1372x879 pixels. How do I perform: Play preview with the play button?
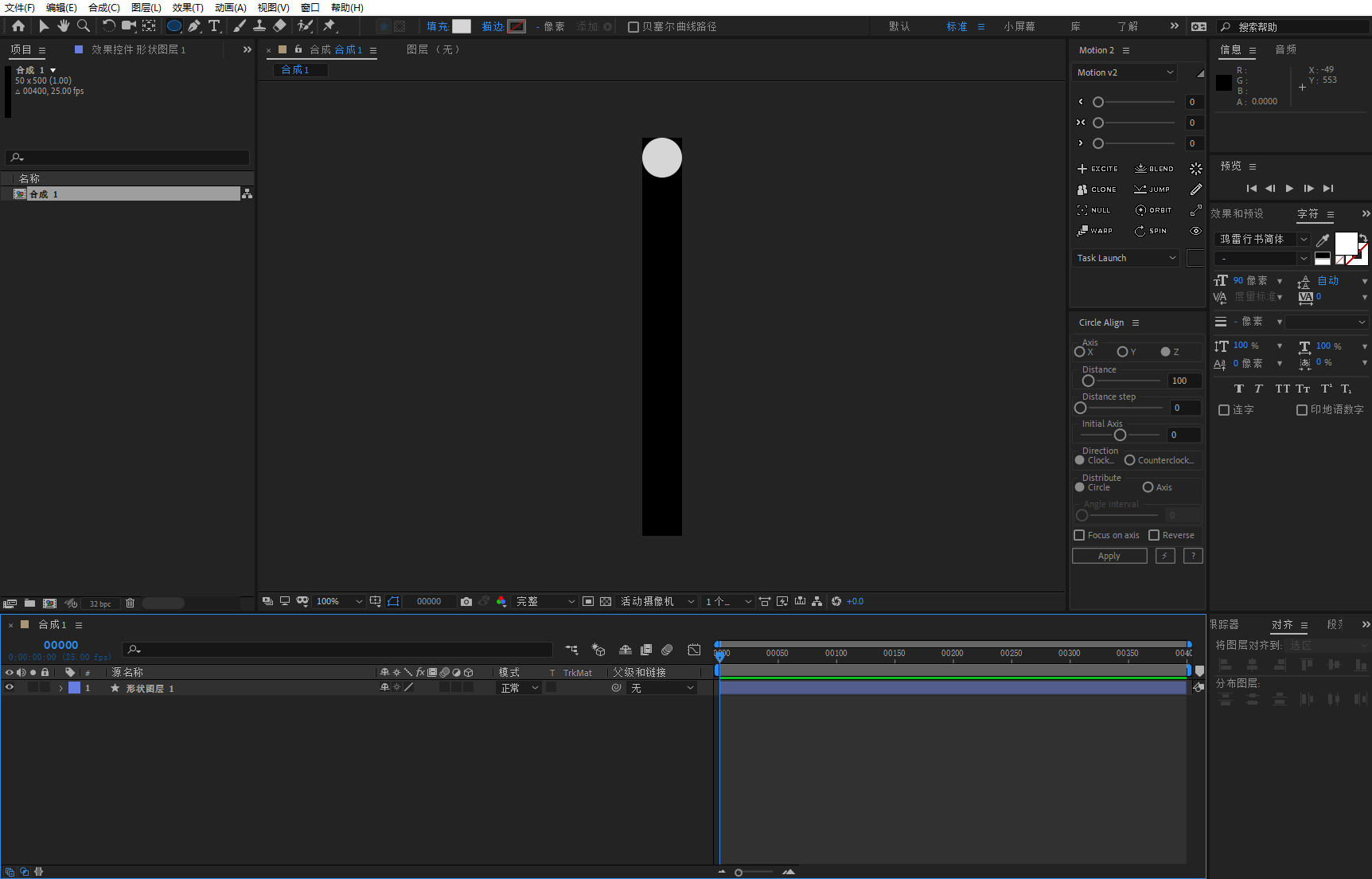click(x=1289, y=189)
